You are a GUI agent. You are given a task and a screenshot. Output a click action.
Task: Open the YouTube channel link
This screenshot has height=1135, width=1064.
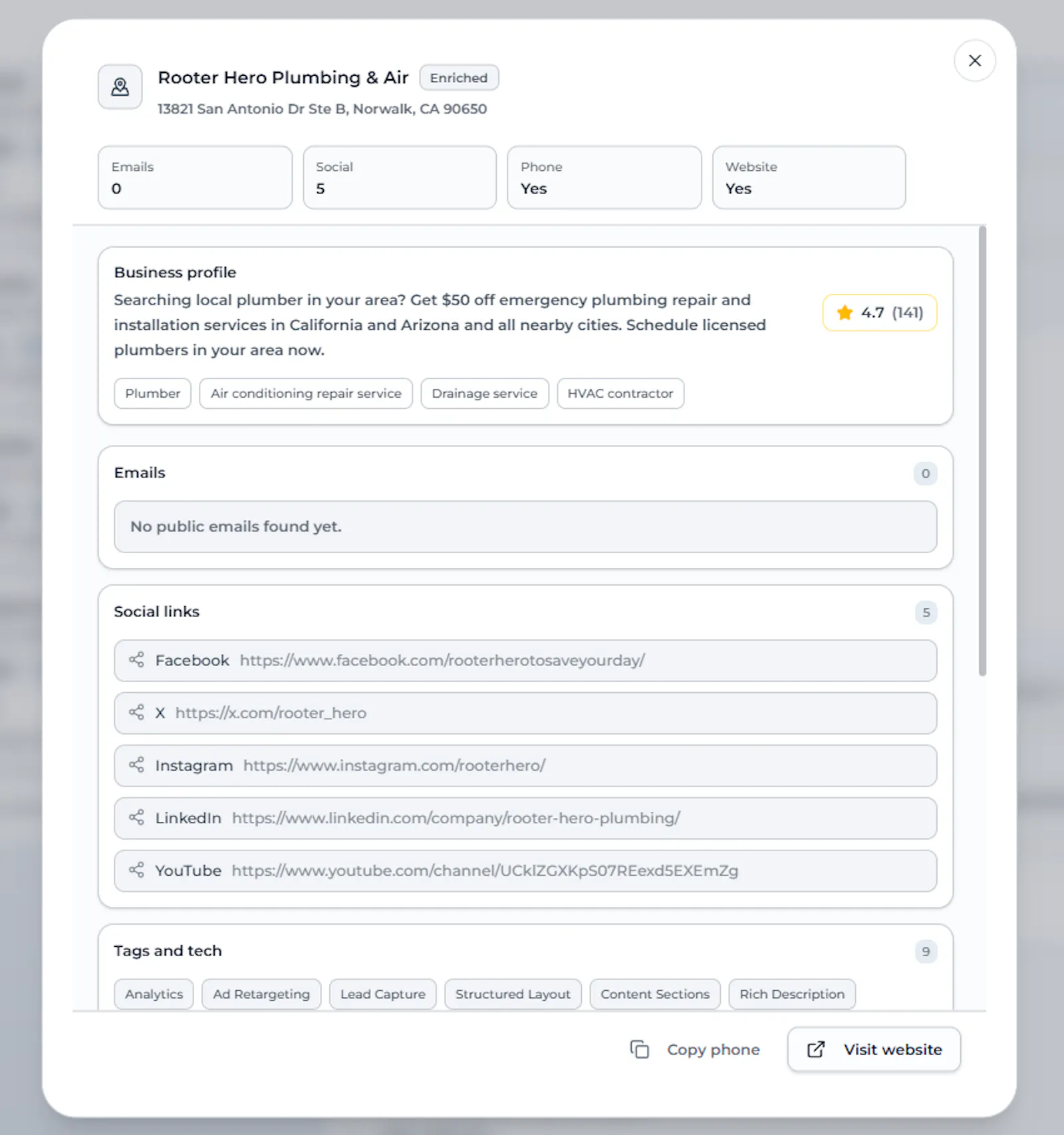[x=485, y=870]
